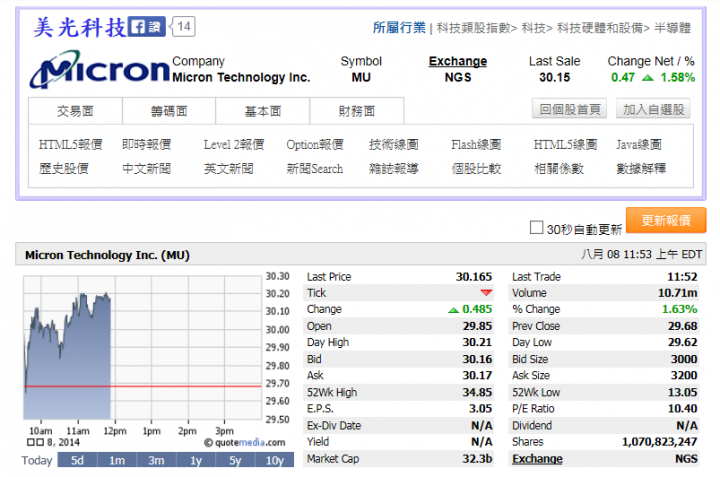Click the quotemedia.com credit link

click(x=245, y=443)
